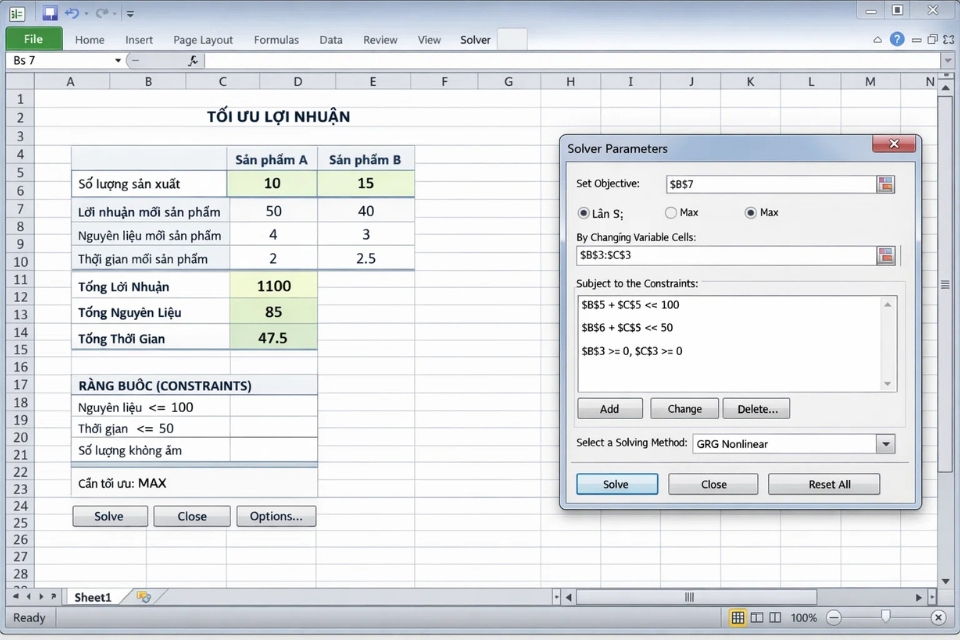Screen dimensions: 960x640
Task: Click the Undo icon
Action: pyautogui.click(x=72, y=12)
